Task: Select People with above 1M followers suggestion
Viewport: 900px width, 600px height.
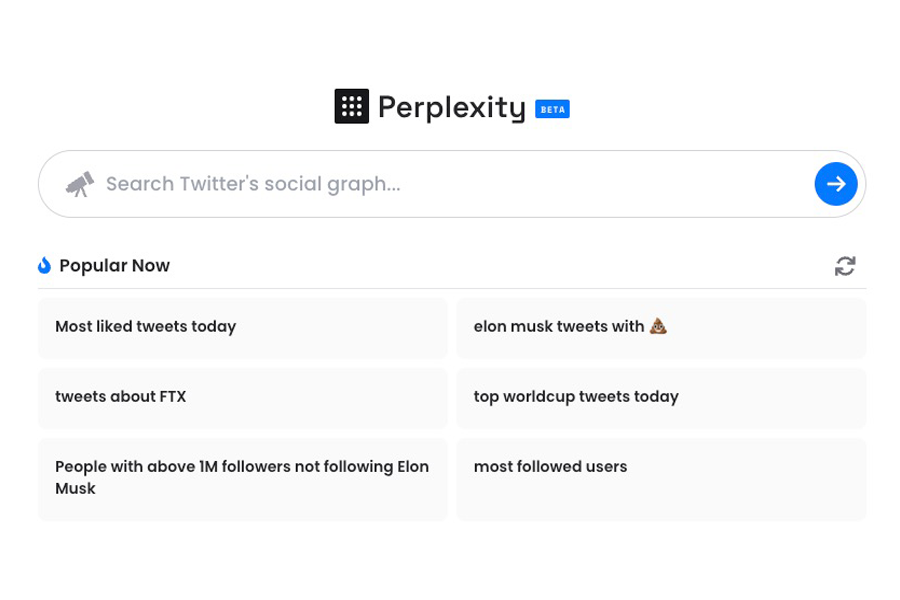Action: click(x=243, y=479)
